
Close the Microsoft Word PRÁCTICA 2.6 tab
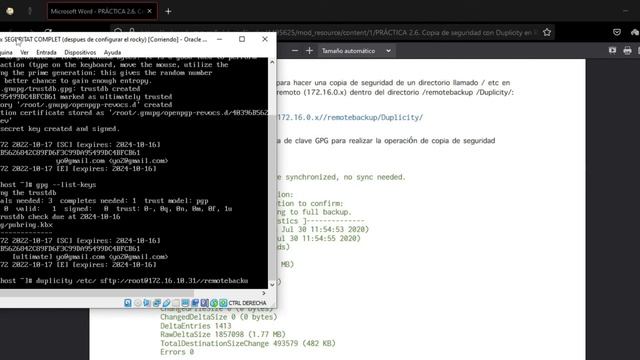(149, 11)
